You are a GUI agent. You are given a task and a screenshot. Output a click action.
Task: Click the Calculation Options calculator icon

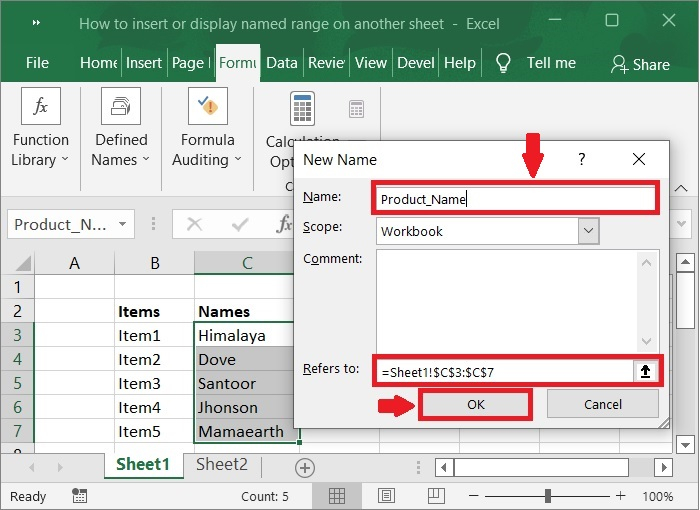click(302, 109)
